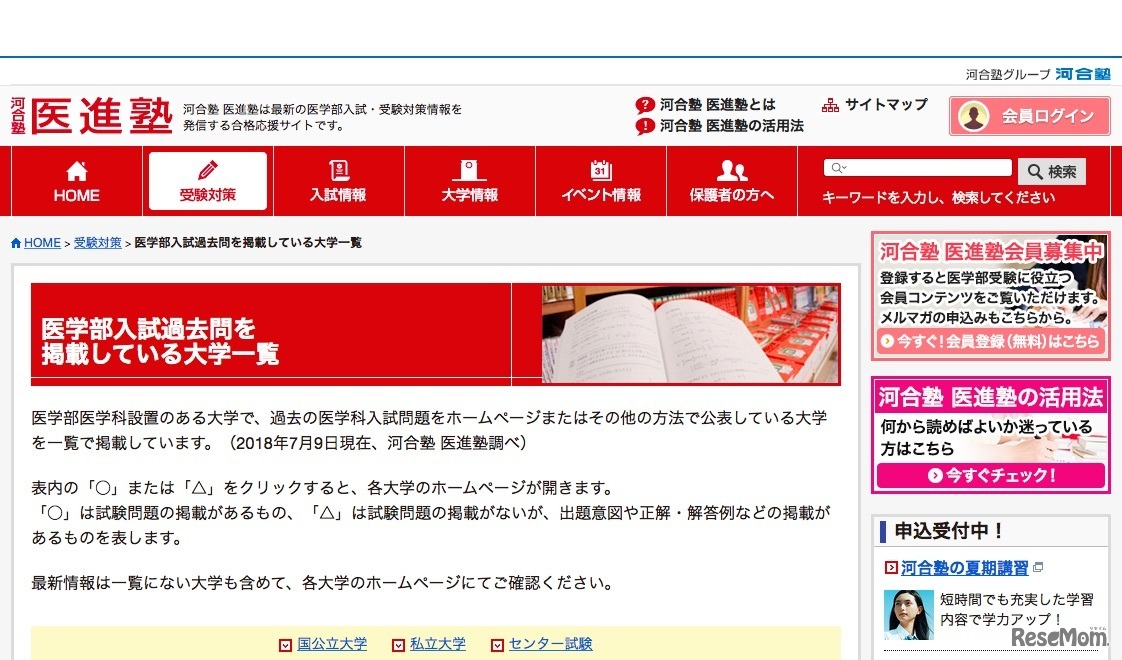Click the arrow icon before 河合塾の夏期講習
This screenshot has height=660, width=1122.
pyautogui.click(x=891, y=568)
